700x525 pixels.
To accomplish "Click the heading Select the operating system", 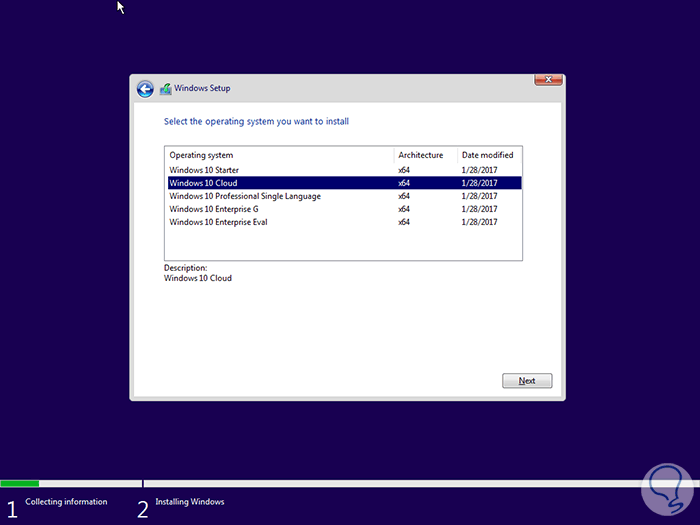I will pos(256,121).
